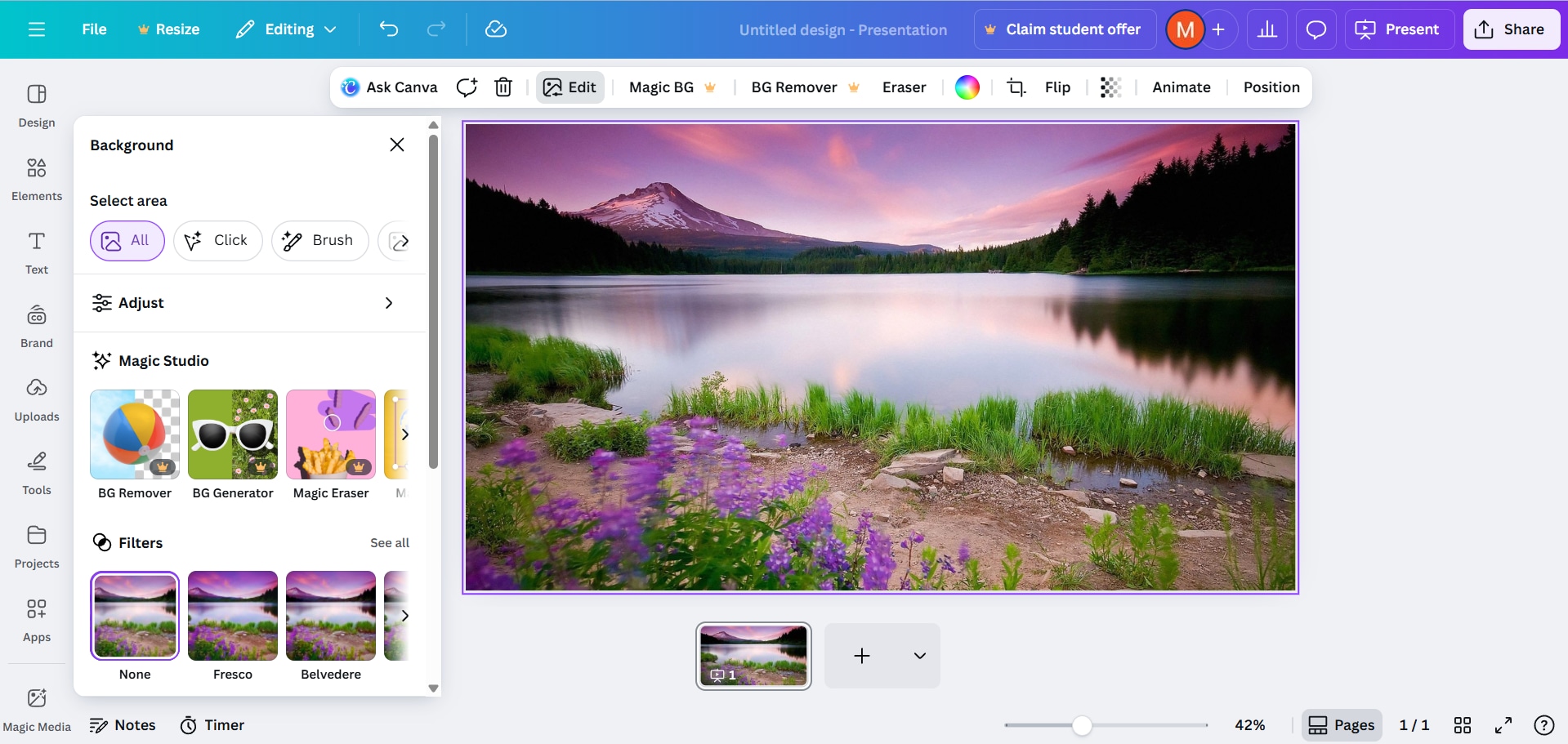Click the Share button
Screen dimensions: 1568x744
[1512, 29]
